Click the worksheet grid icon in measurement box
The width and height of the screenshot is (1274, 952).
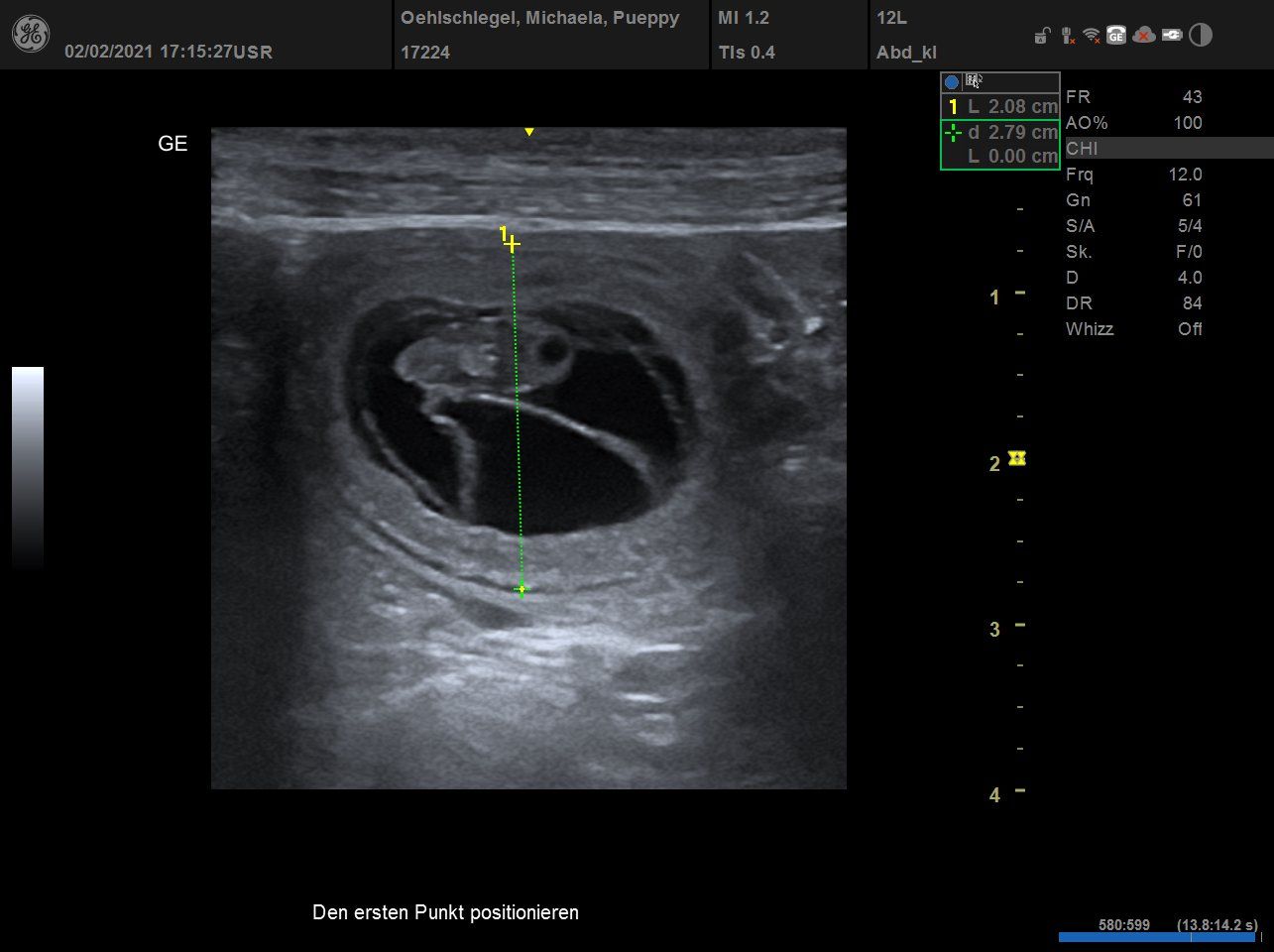[975, 81]
